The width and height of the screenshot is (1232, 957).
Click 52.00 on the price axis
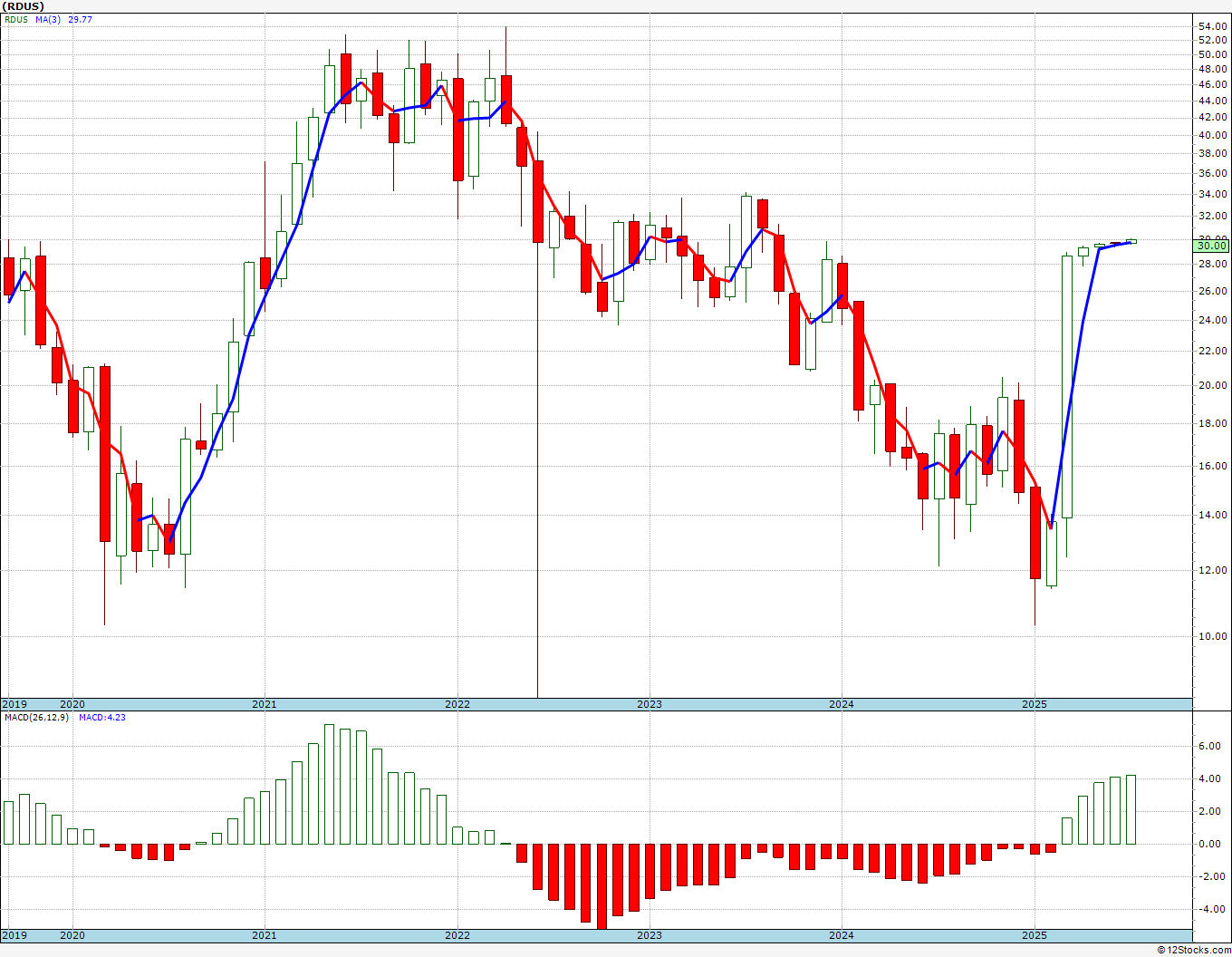[x=1212, y=40]
